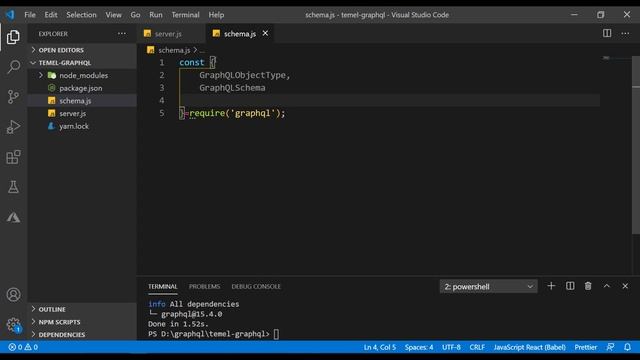
Task: Click the schema.js breadcrumb item
Action: 174,50
